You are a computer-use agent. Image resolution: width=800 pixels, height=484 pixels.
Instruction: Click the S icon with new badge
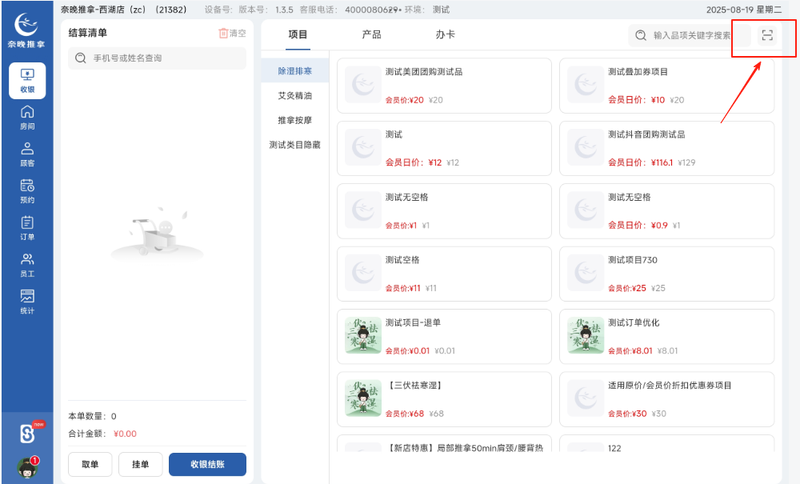(28, 434)
